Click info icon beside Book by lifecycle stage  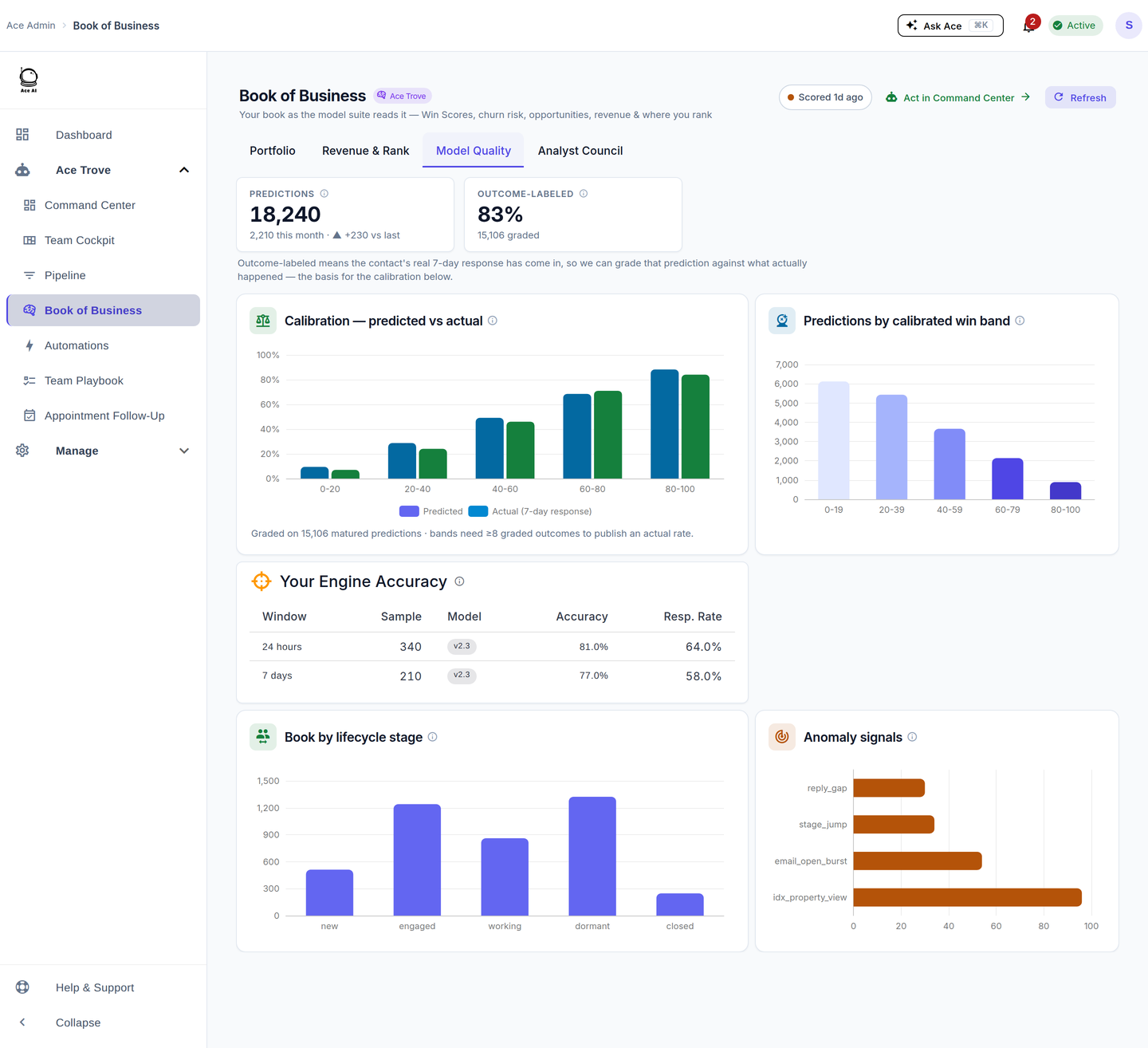point(432,737)
